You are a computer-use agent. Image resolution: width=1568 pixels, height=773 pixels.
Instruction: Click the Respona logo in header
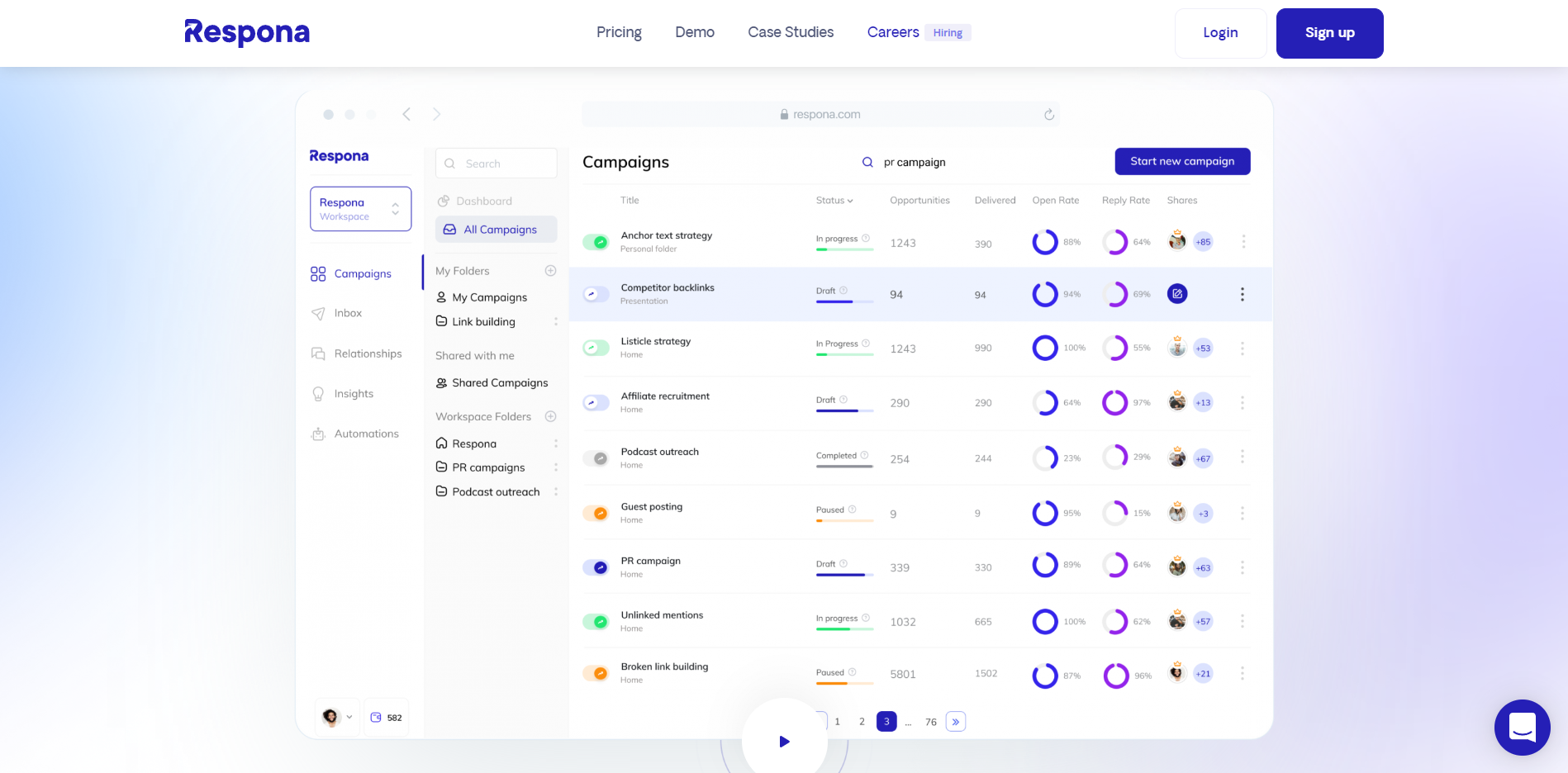(246, 33)
